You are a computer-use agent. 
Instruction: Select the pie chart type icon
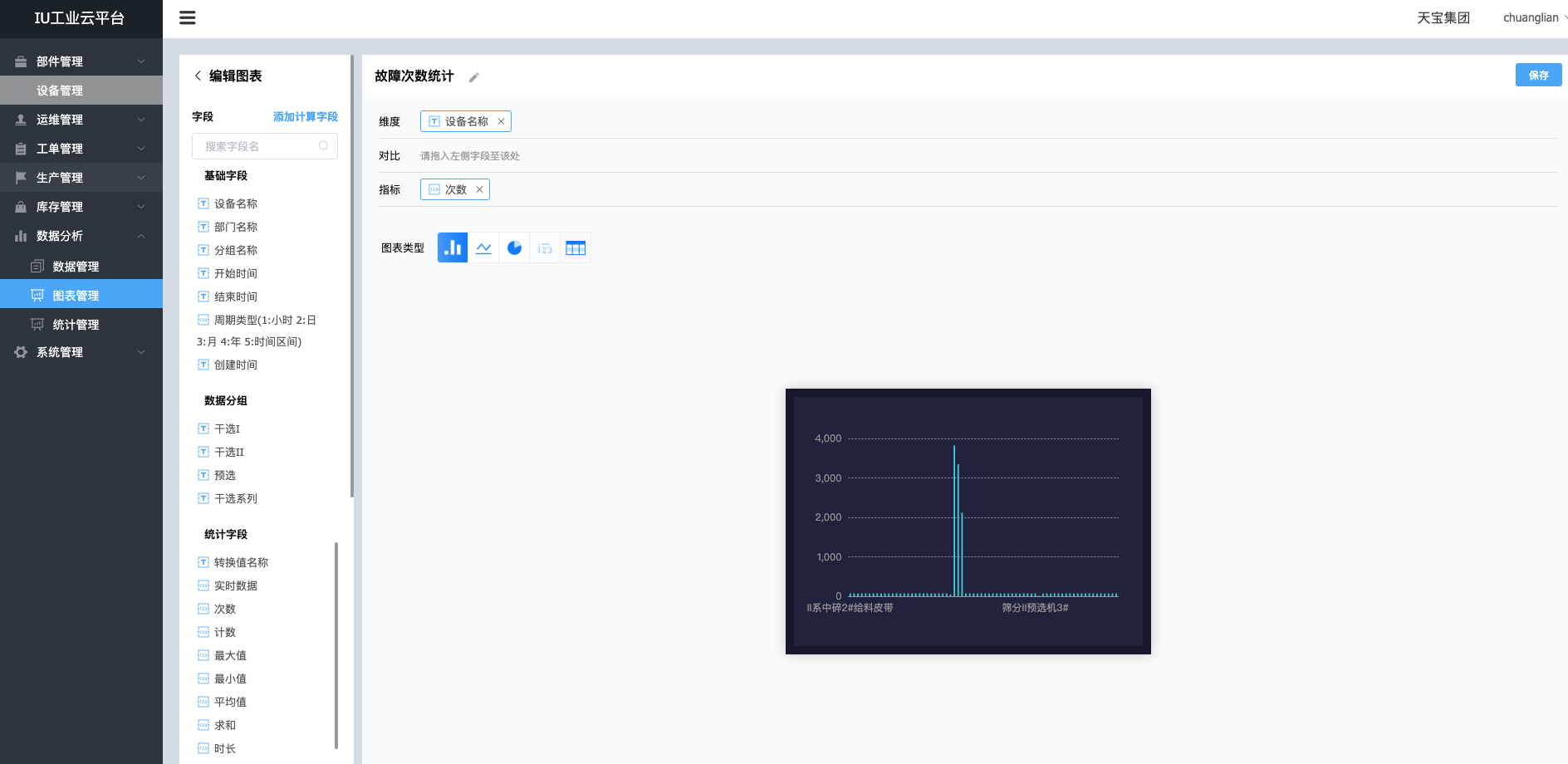514,247
